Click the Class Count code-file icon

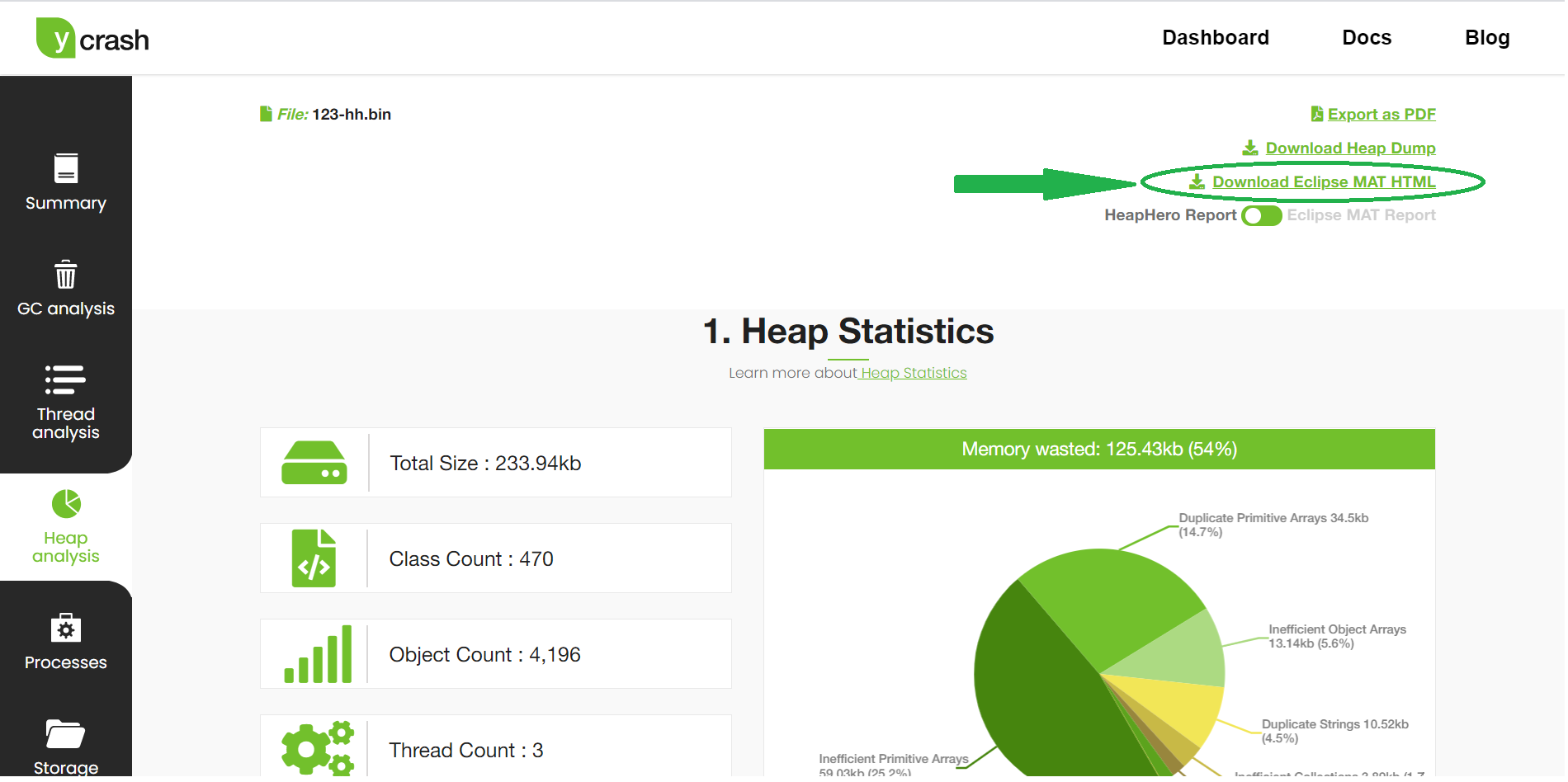(314, 558)
